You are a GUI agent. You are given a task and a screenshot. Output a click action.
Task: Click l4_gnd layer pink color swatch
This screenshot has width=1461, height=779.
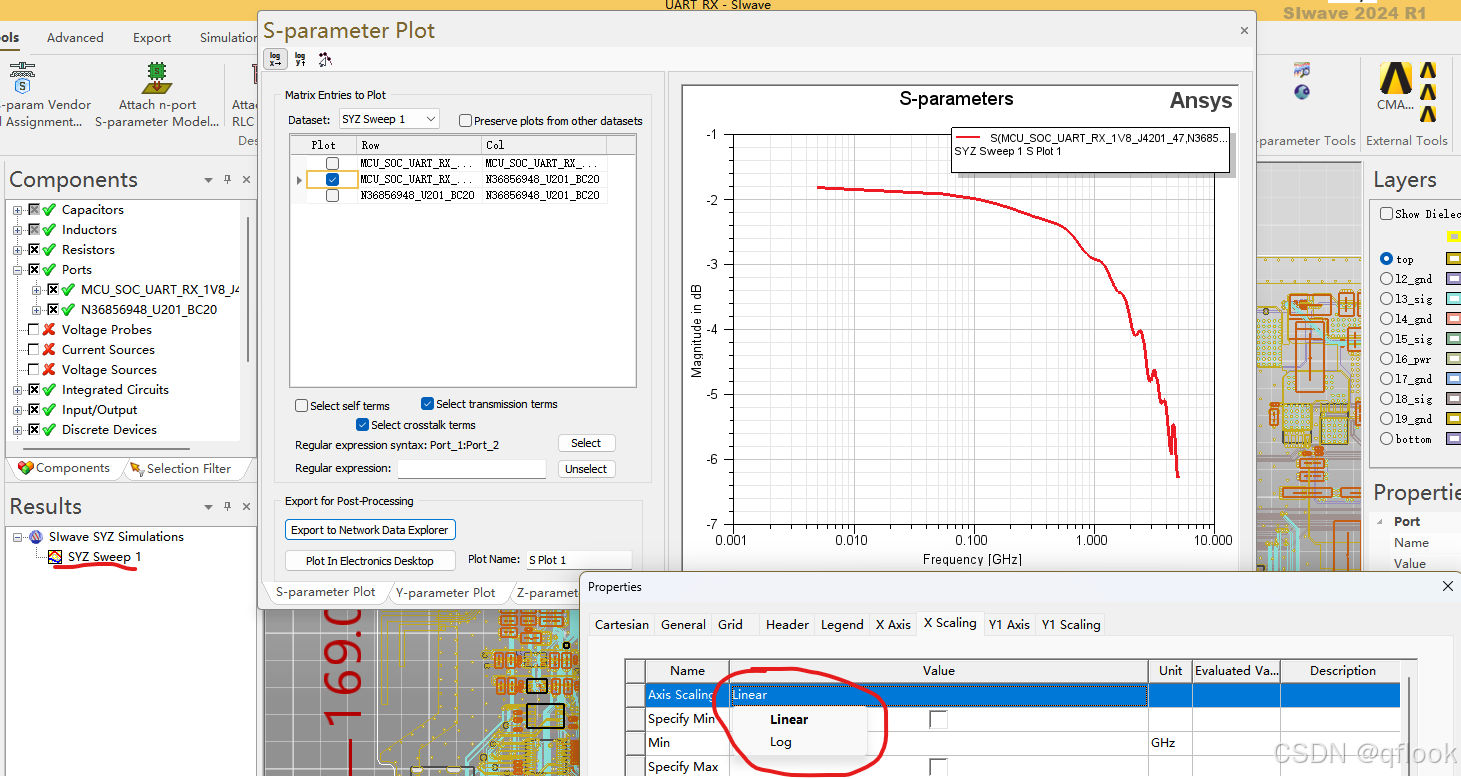click(x=1453, y=319)
